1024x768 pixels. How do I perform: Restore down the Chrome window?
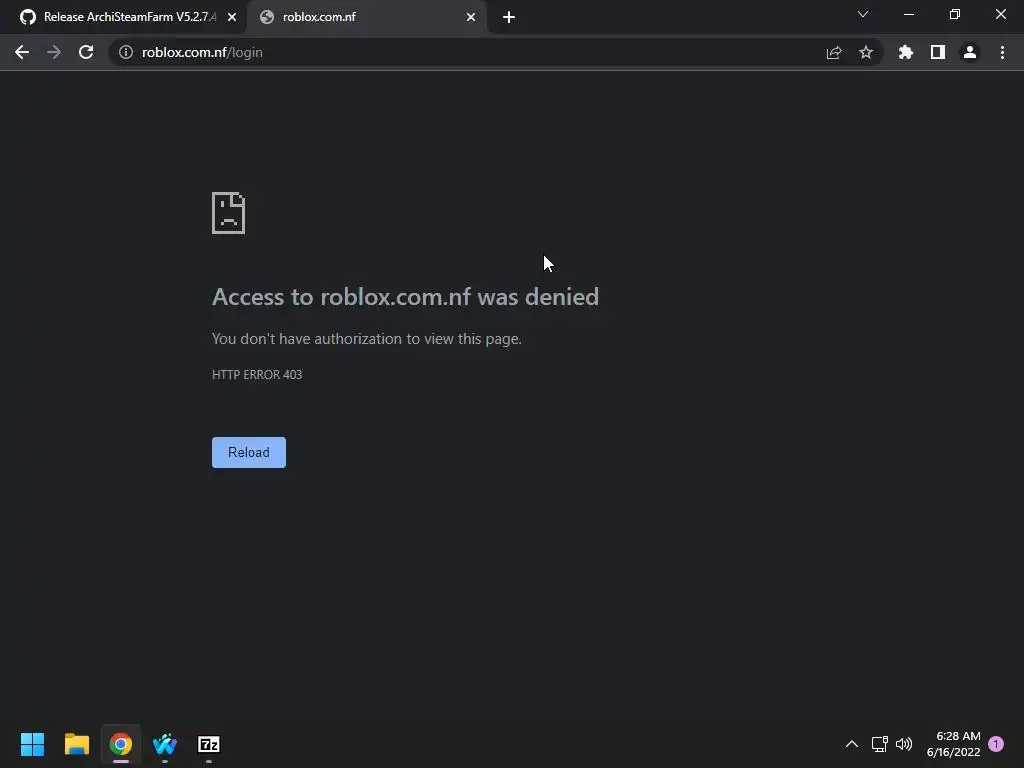tap(955, 14)
